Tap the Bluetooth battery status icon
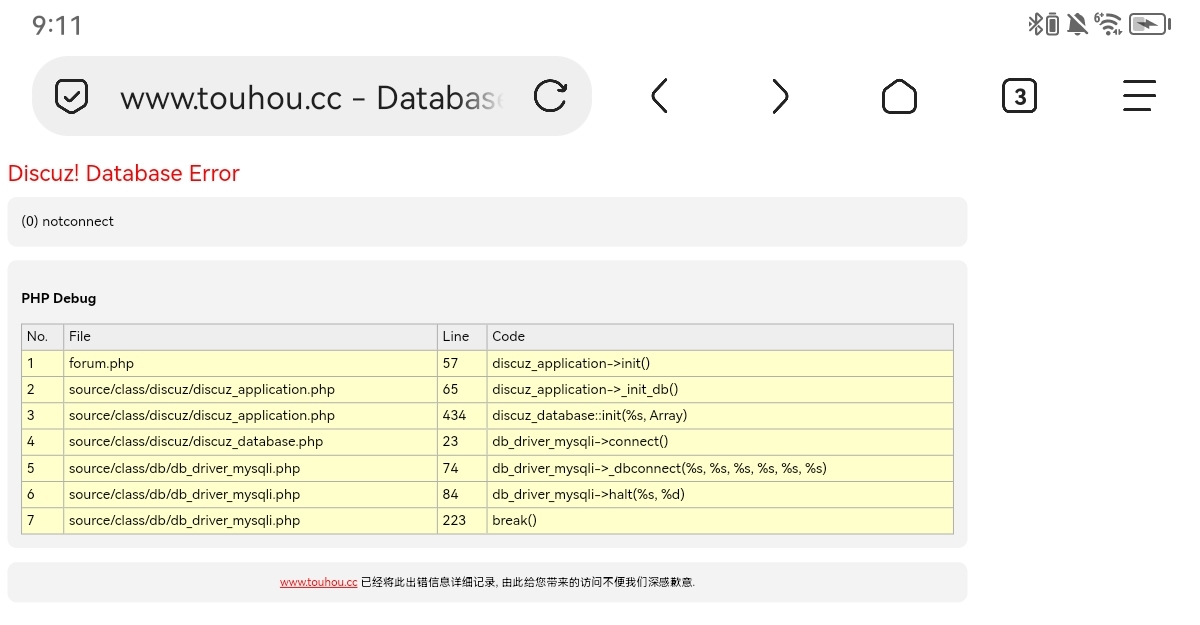1200x625 pixels. [1044, 24]
